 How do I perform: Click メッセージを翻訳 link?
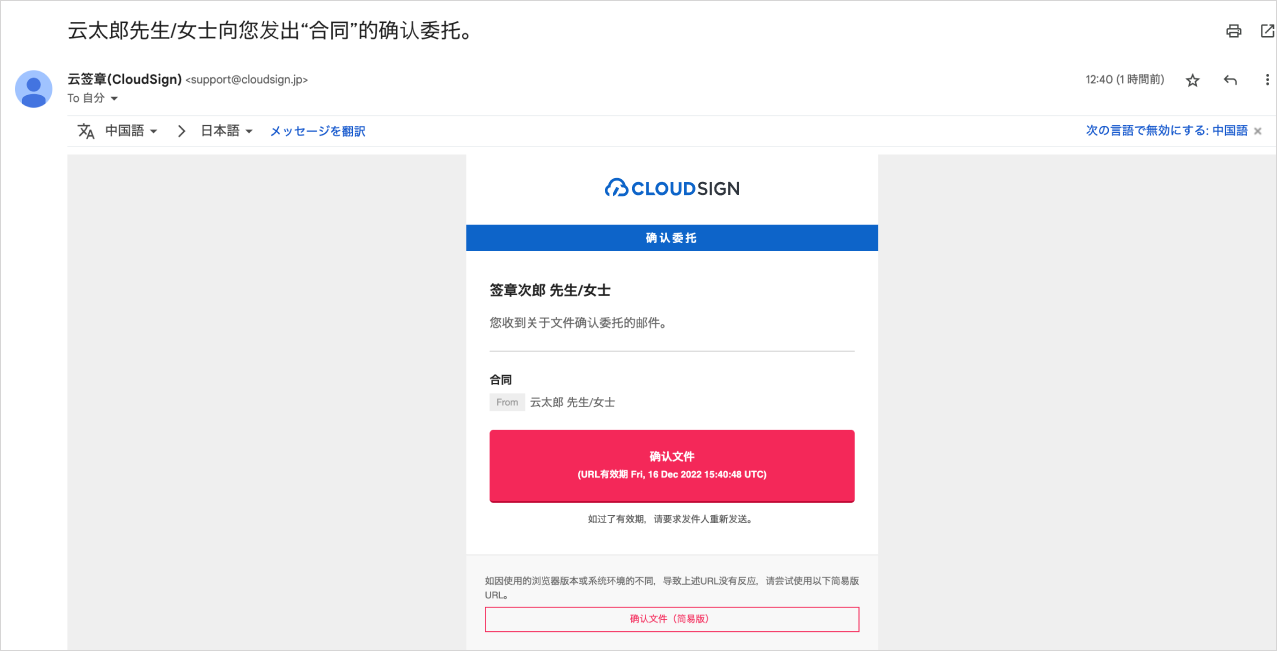pyautogui.click(x=318, y=131)
